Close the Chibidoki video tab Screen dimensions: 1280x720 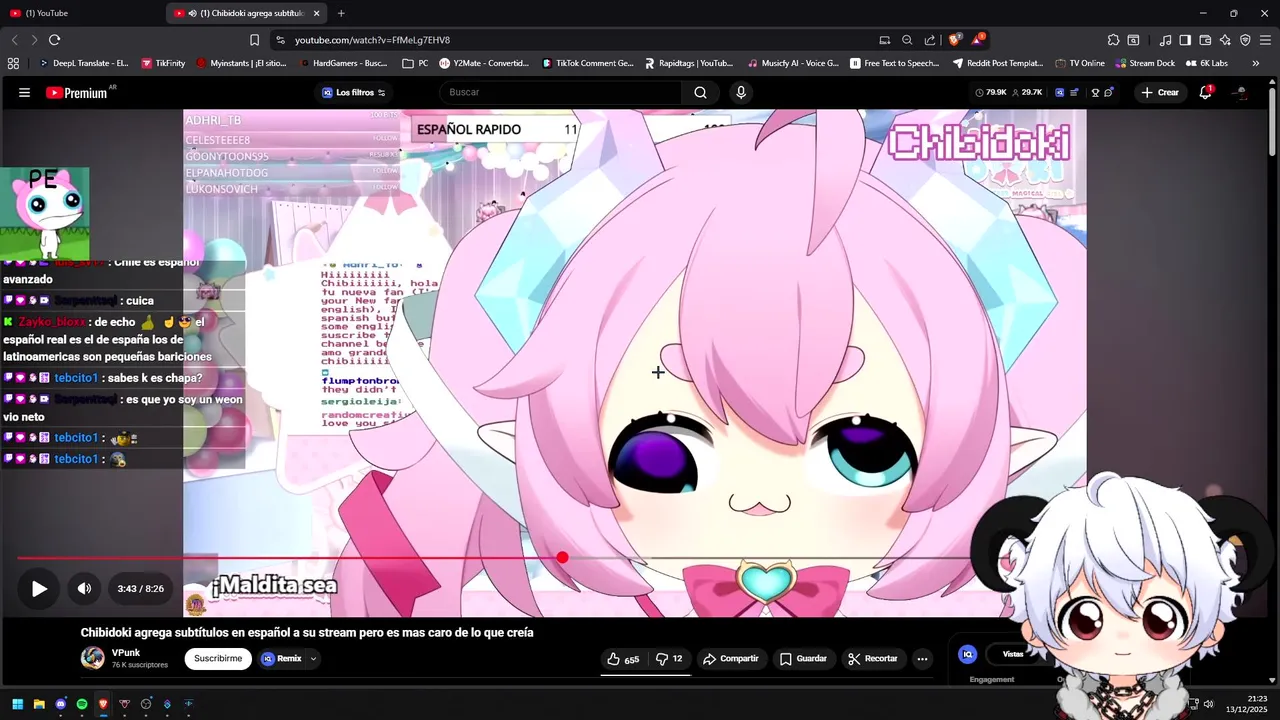point(317,13)
